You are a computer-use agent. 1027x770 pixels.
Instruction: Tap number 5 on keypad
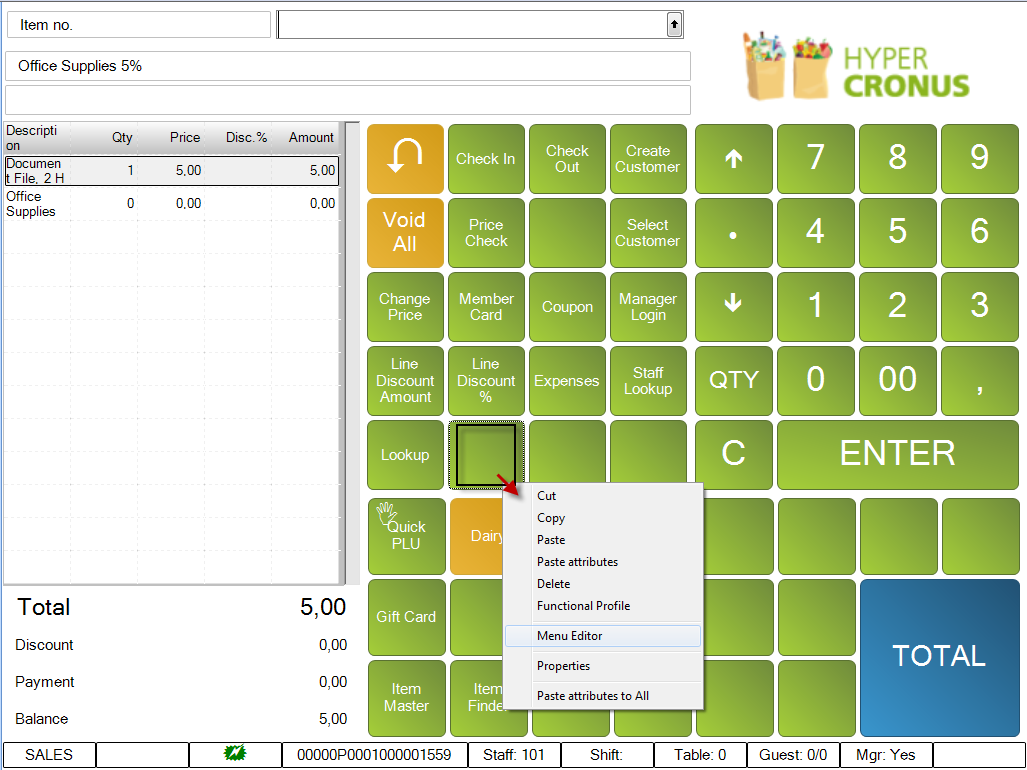point(898,233)
